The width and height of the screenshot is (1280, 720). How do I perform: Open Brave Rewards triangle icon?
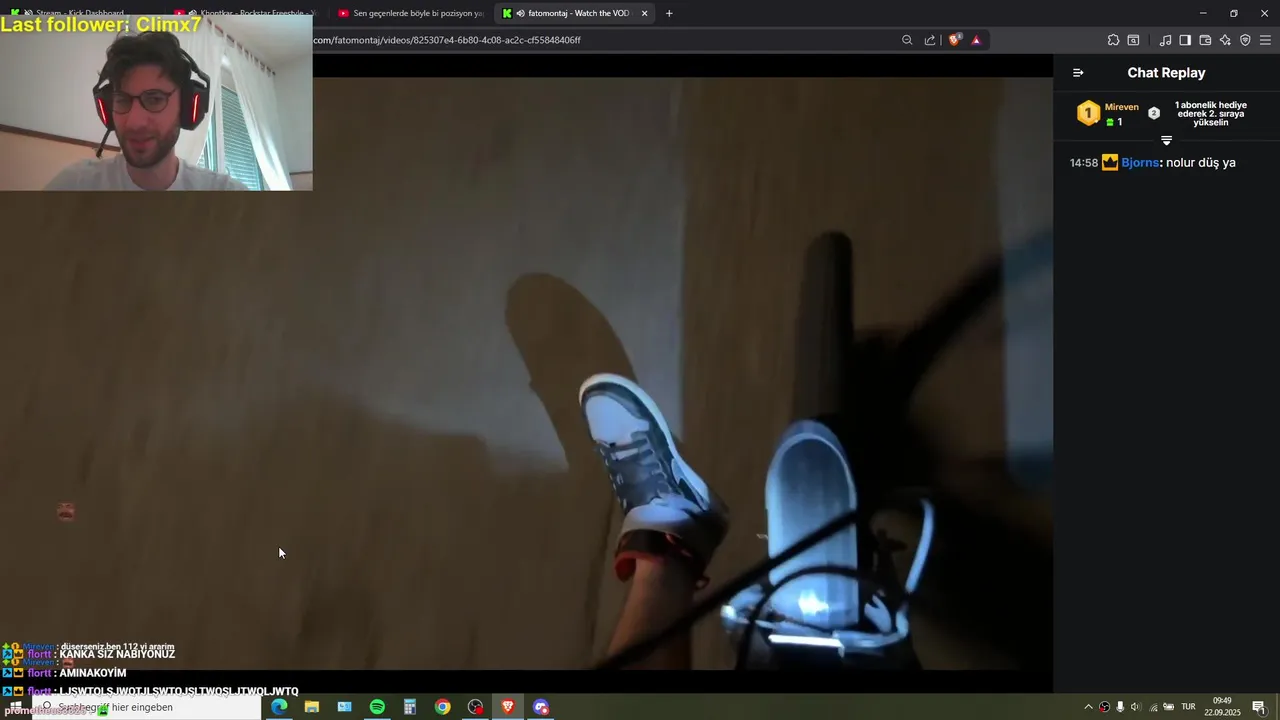pos(976,40)
